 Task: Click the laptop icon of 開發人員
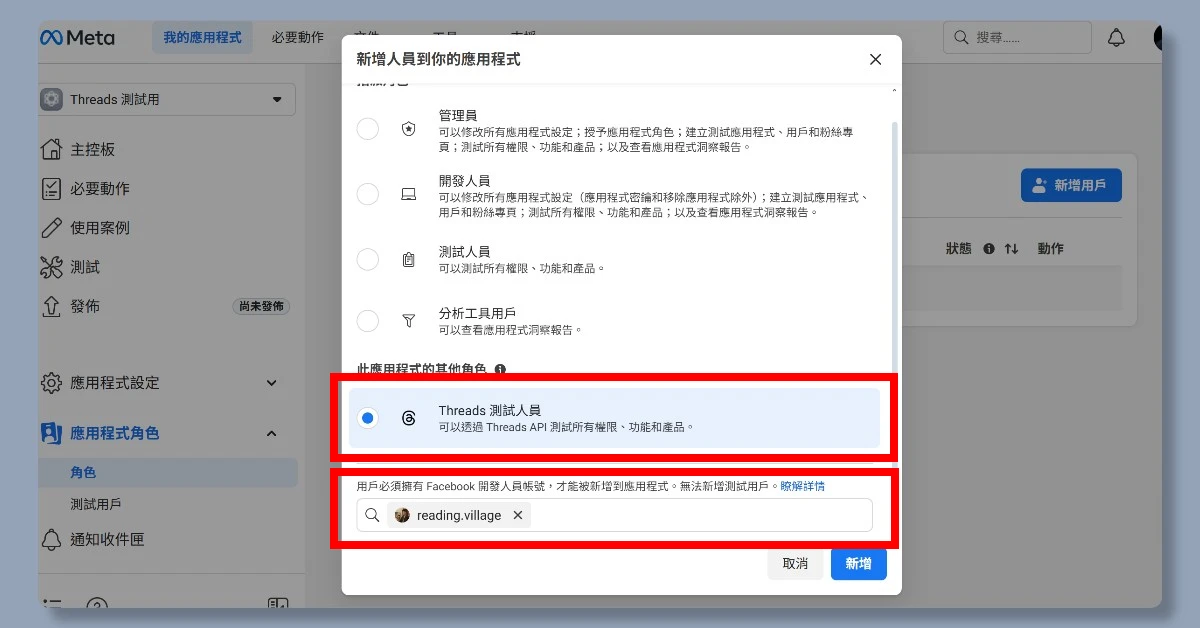click(408, 194)
